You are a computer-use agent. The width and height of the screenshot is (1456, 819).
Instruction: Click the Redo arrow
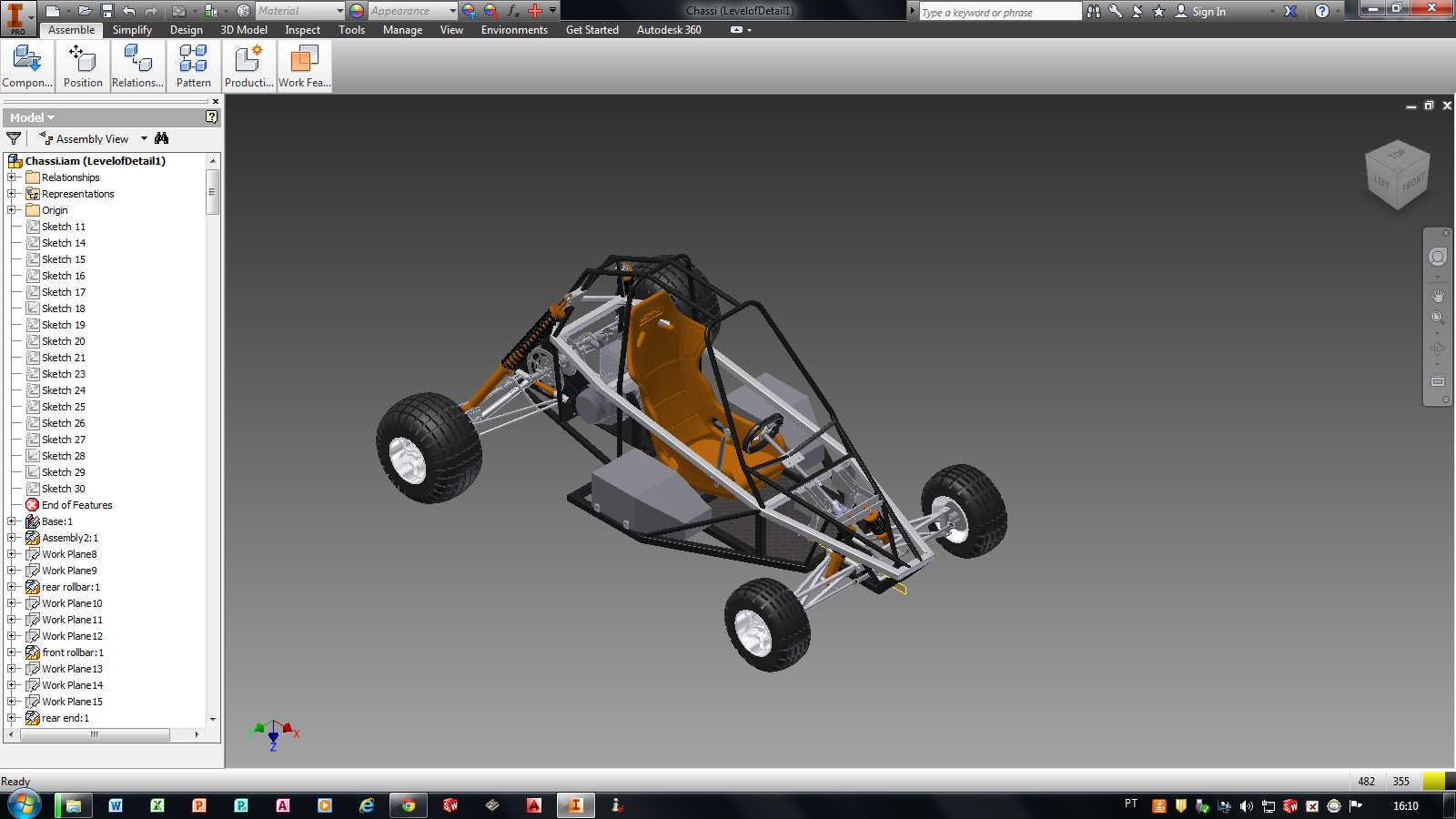pyautogui.click(x=151, y=11)
